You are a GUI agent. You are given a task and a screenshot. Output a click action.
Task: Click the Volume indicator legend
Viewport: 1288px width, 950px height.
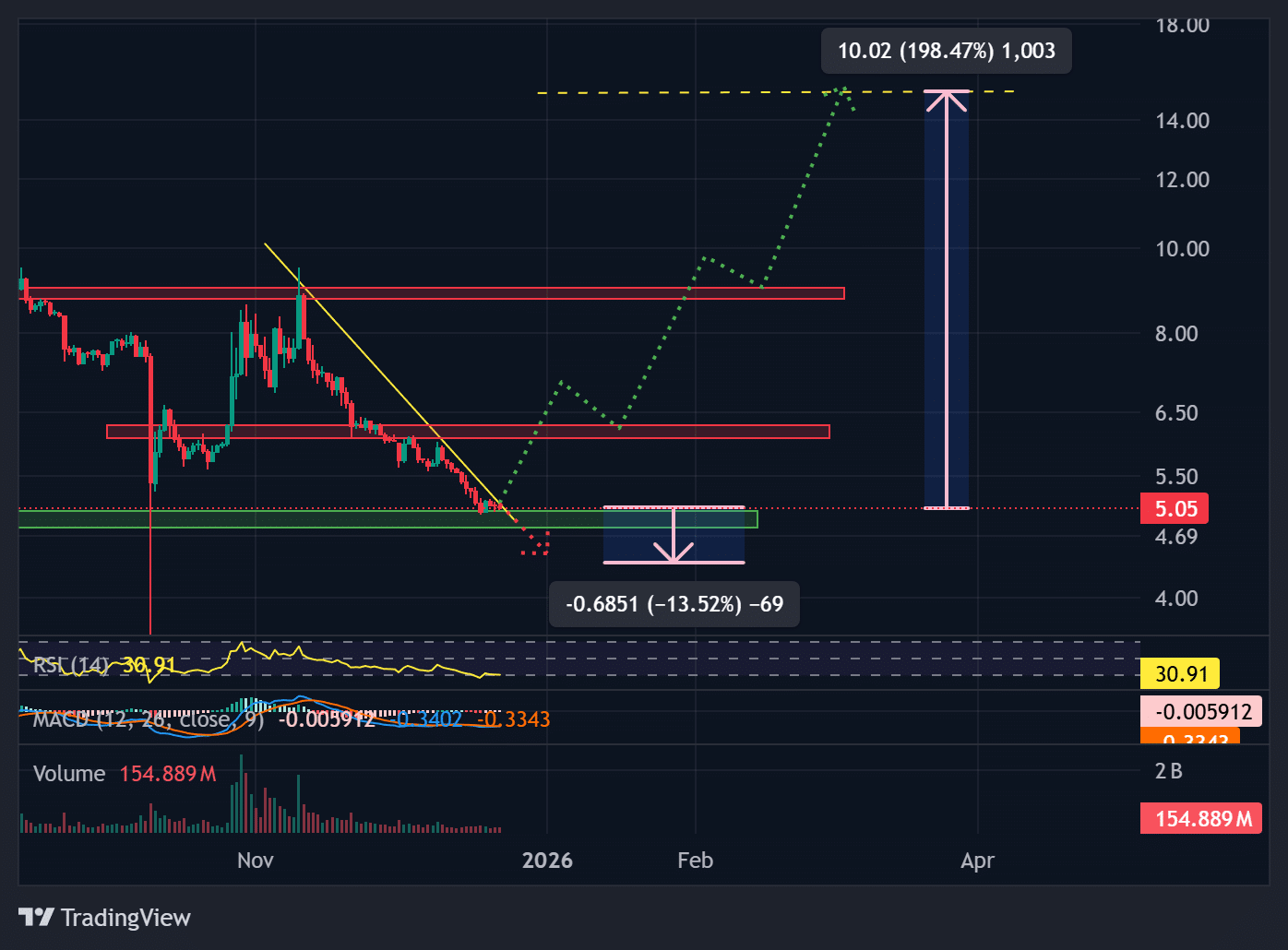pos(69,774)
